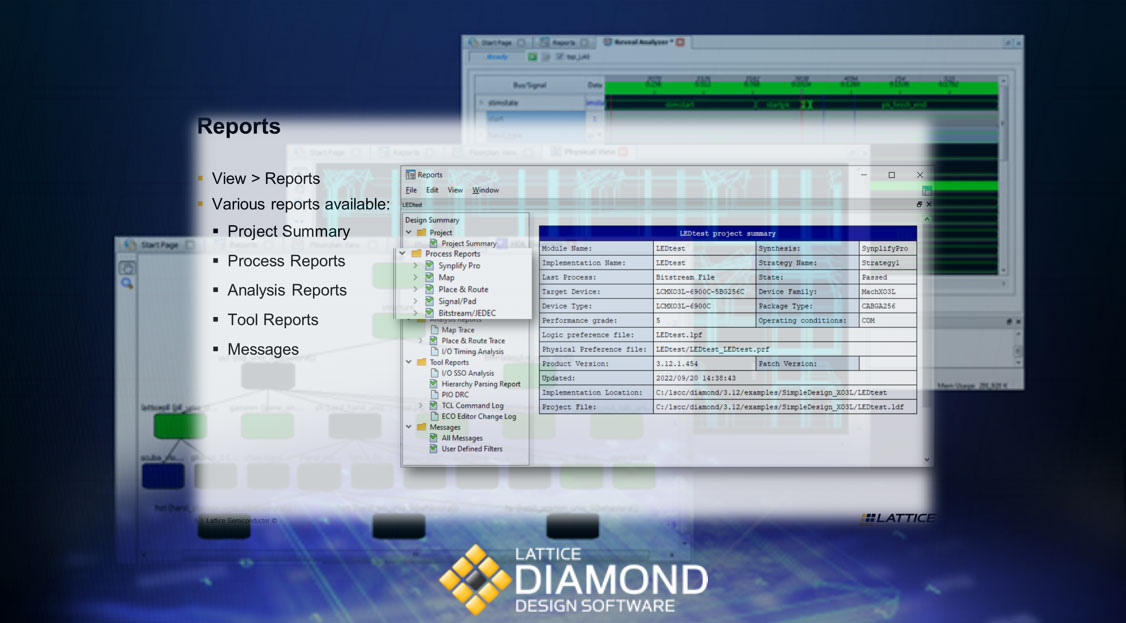Click the Data column header in Reveal Analyzer
The width and height of the screenshot is (1126, 623).
595,85
